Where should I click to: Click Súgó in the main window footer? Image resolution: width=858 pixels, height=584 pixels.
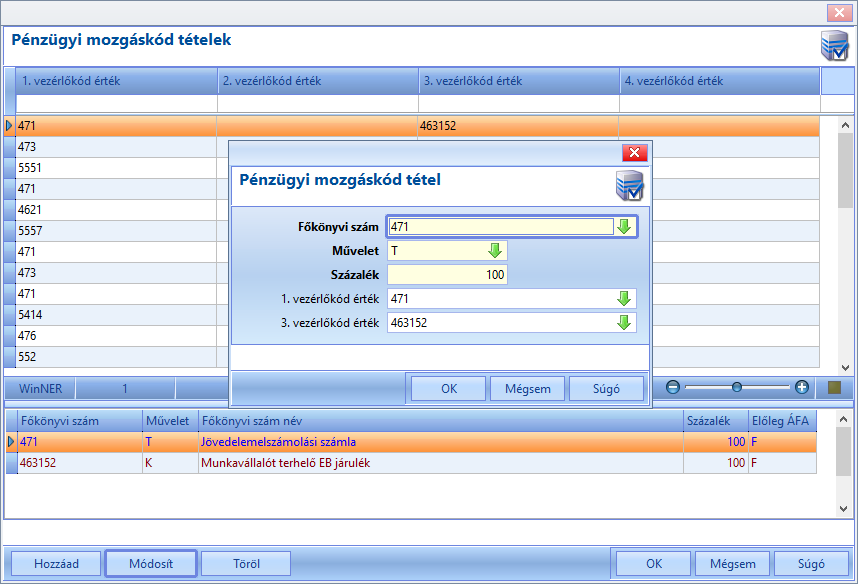[x=811, y=564]
